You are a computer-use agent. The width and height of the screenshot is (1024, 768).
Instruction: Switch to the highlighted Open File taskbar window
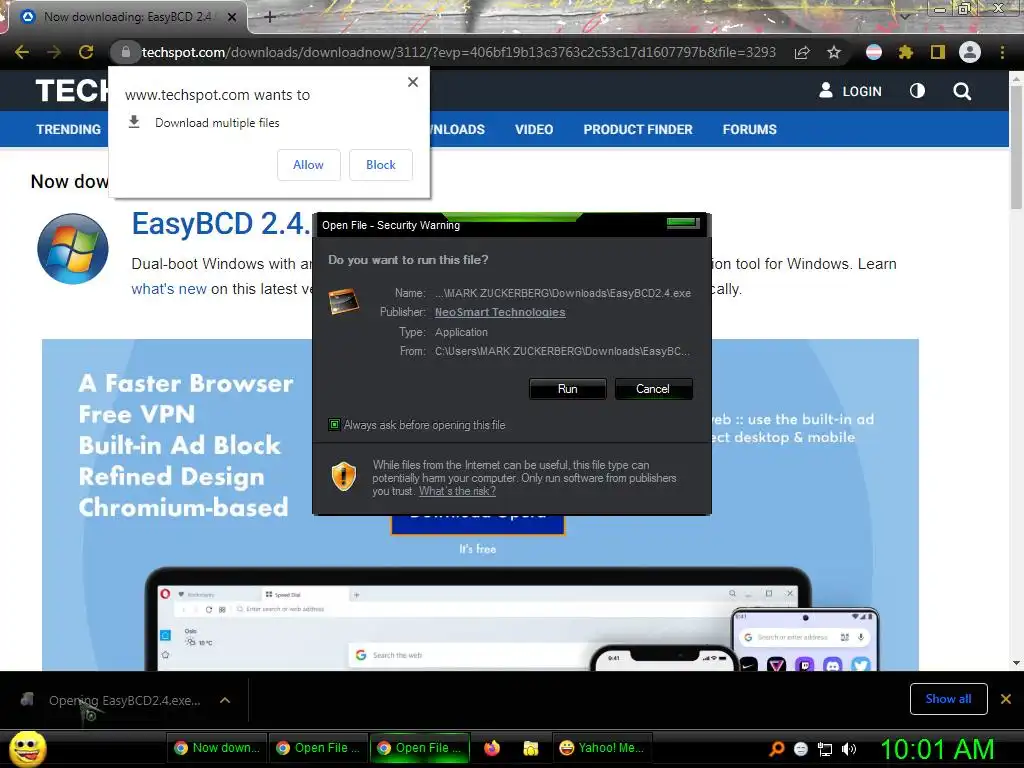(x=420, y=748)
